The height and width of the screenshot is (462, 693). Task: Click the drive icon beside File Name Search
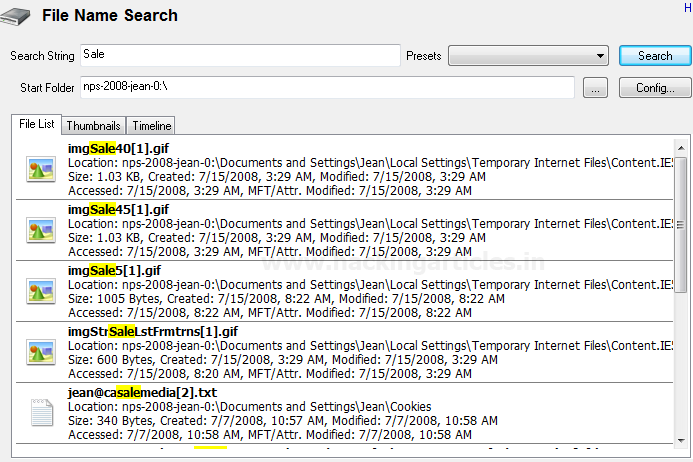(x=17, y=16)
